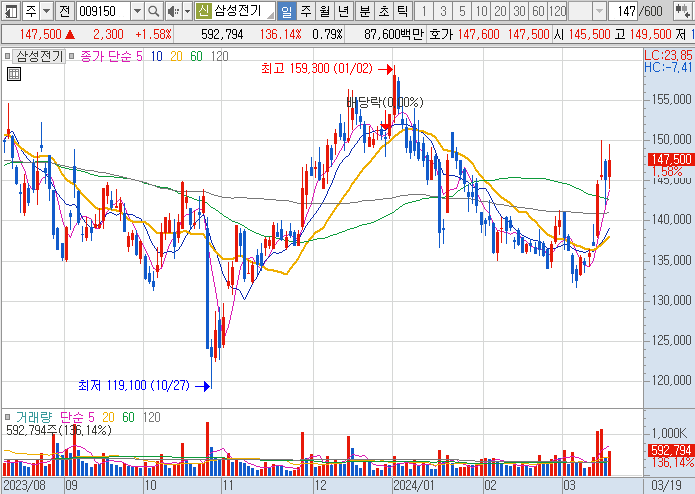Expand the 삼성전기 stock name box corner
695x494 pixels.
270,16
